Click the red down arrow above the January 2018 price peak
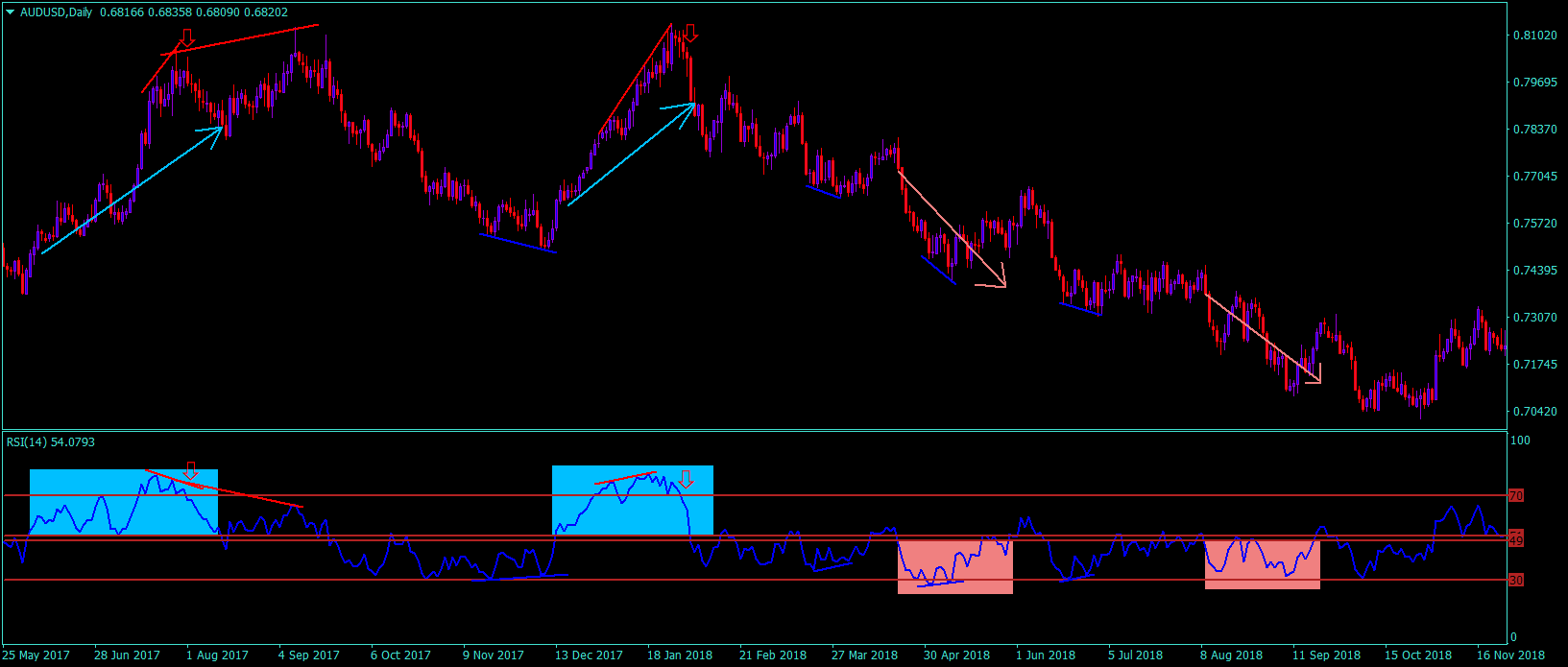 coord(689,33)
